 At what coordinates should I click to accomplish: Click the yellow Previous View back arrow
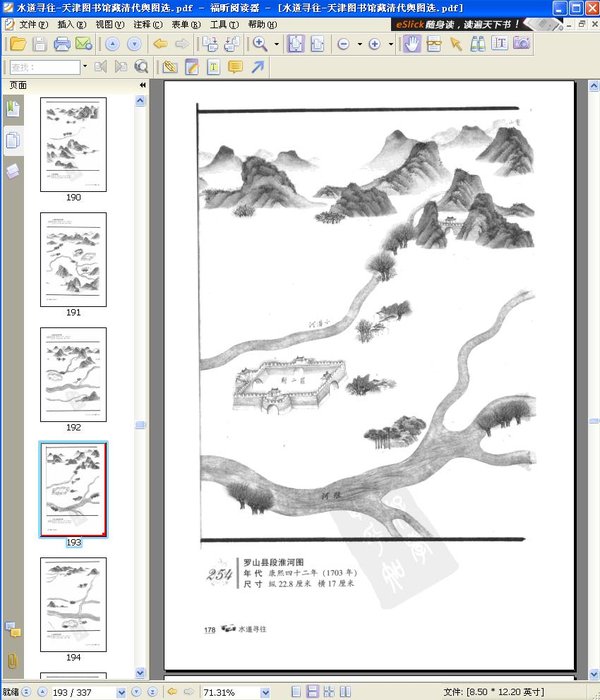click(x=160, y=44)
